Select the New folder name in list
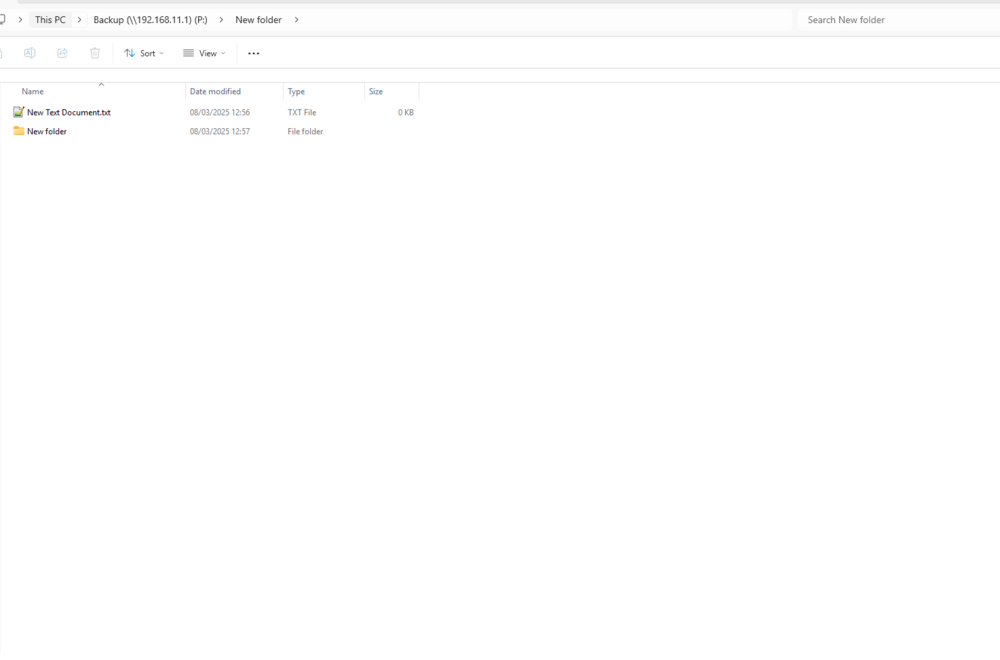 click(47, 131)
